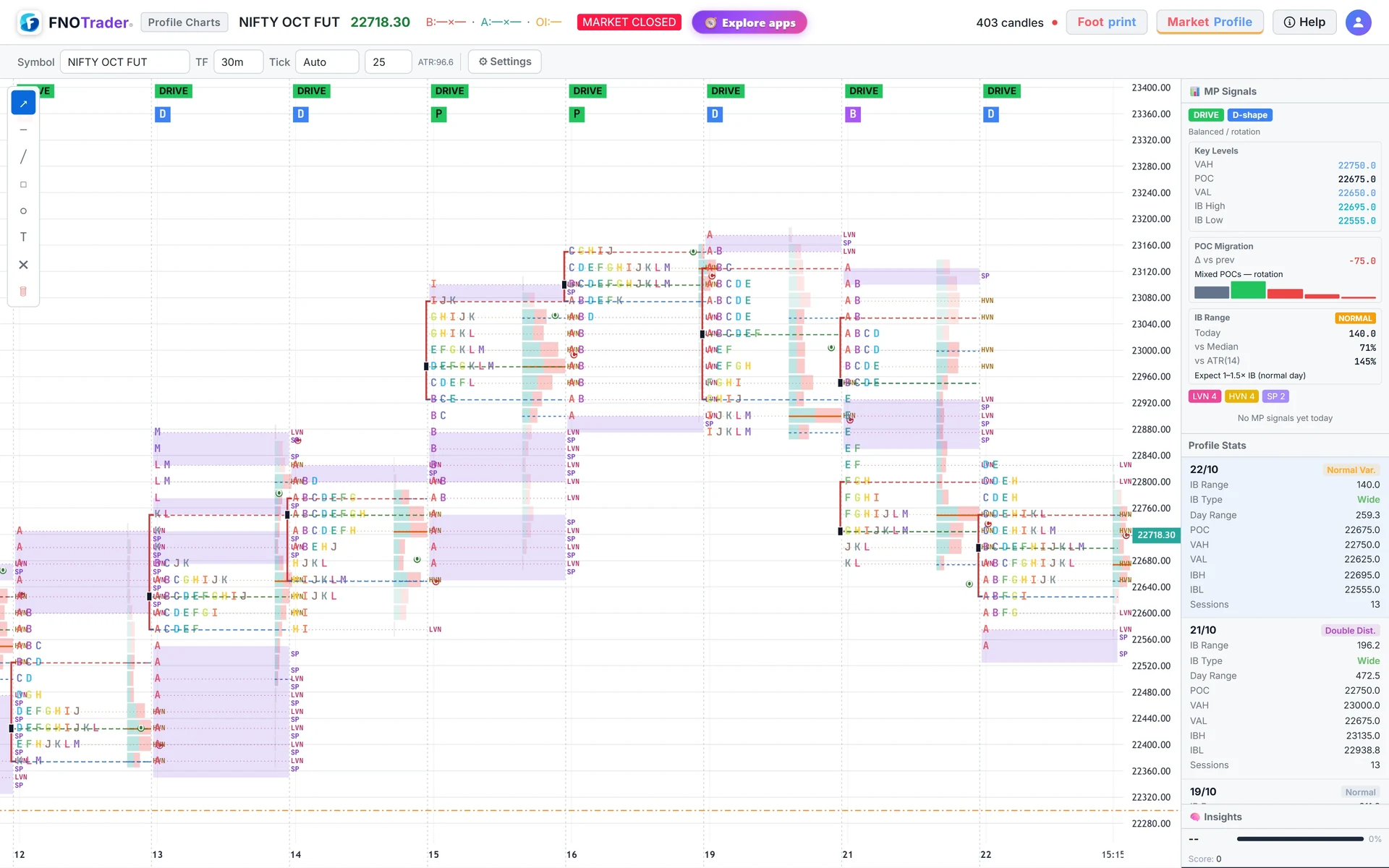Screen dimensions: 1389x868
Task: Click the Insights score progress bar
Action: [x=1300, y=839]
